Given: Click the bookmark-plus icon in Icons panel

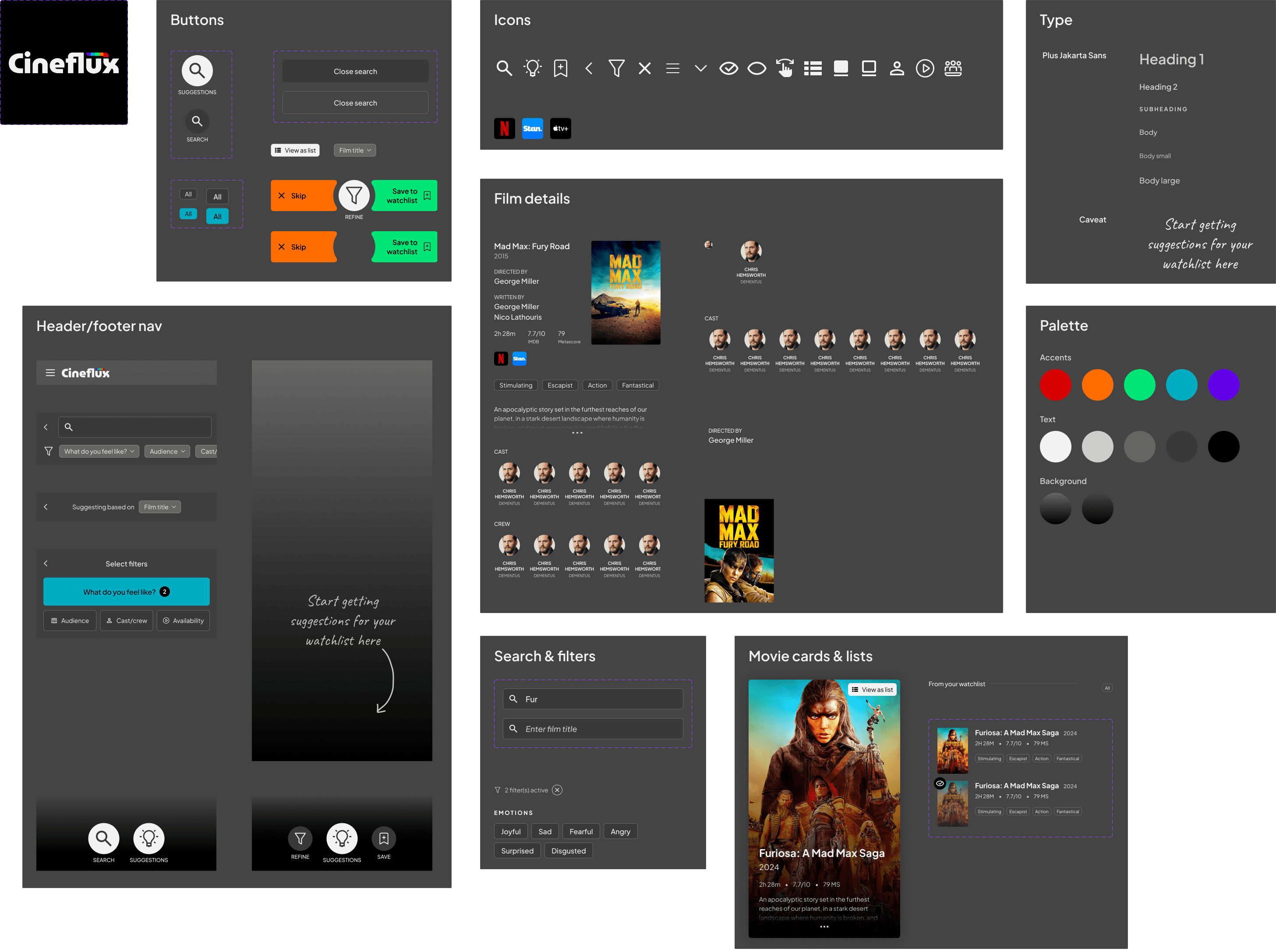Looking at the screenshot, I should [560, 69].
